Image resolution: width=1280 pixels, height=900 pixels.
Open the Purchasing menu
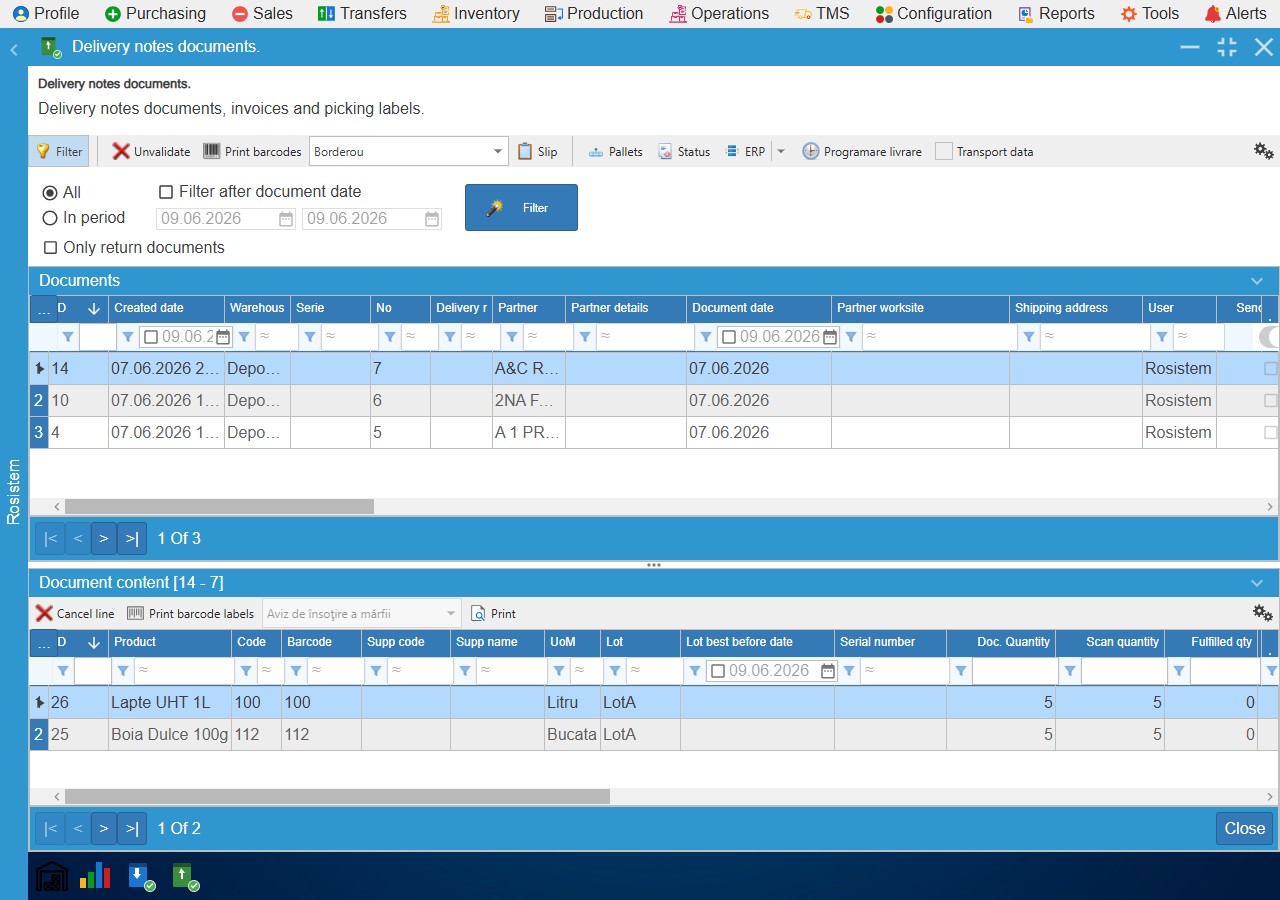[155, 14]
